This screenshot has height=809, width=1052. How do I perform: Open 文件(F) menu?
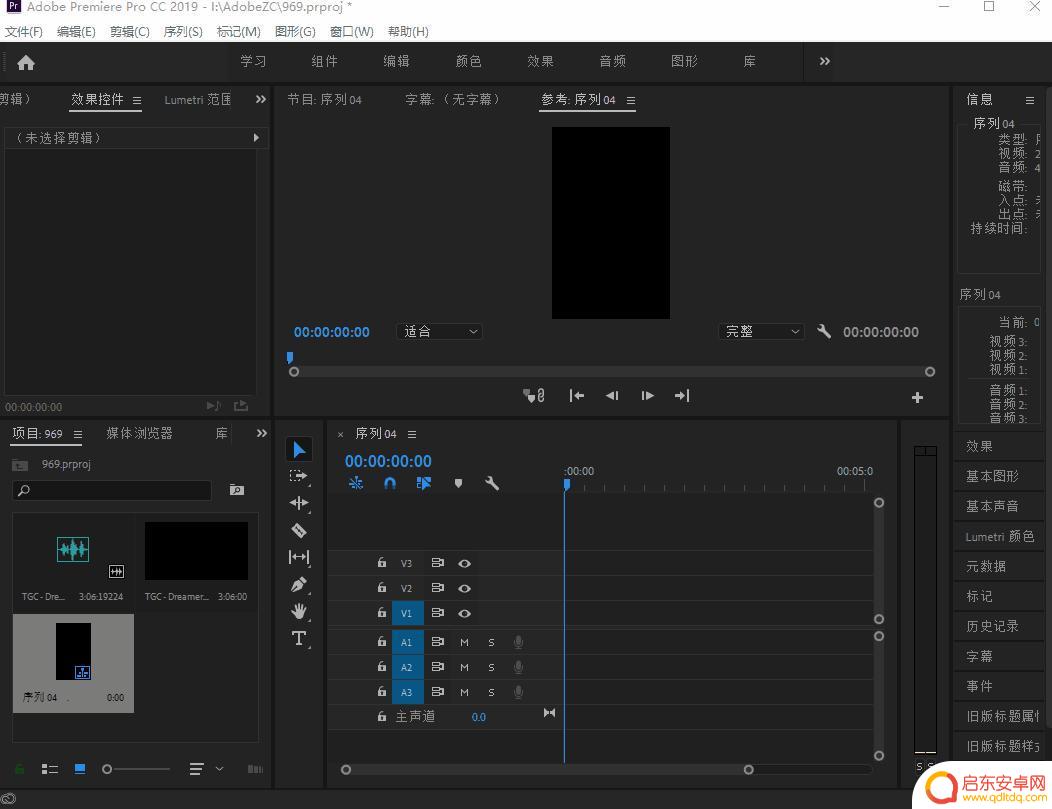23,32
